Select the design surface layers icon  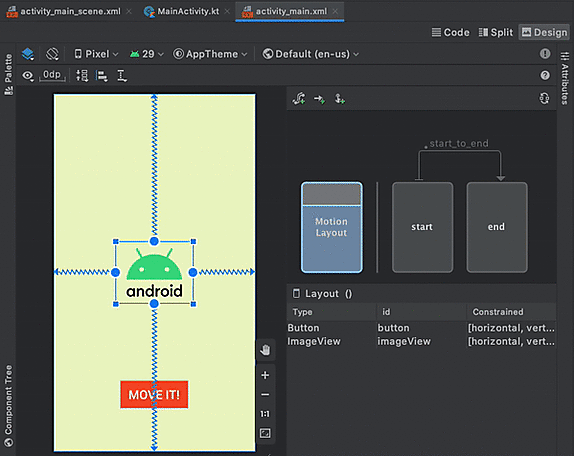coord(28,54)
